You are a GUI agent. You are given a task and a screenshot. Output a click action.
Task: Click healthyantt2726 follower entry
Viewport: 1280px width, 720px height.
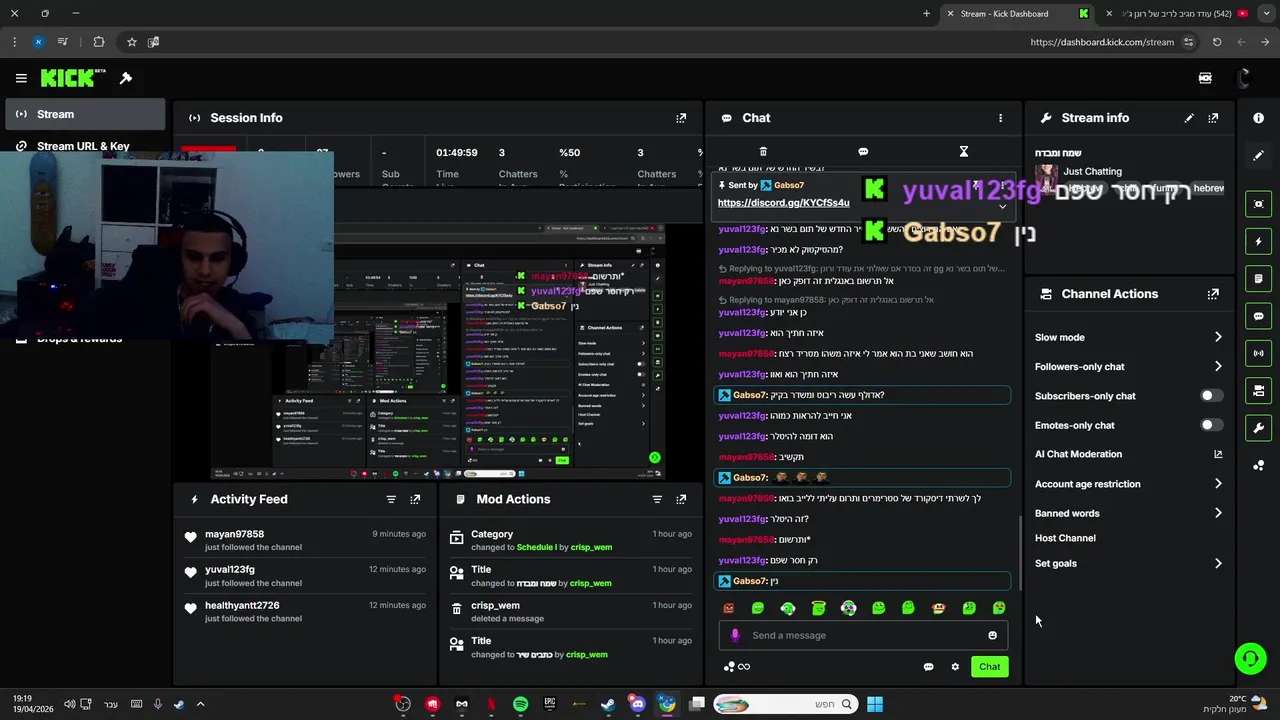click(242, 605)
